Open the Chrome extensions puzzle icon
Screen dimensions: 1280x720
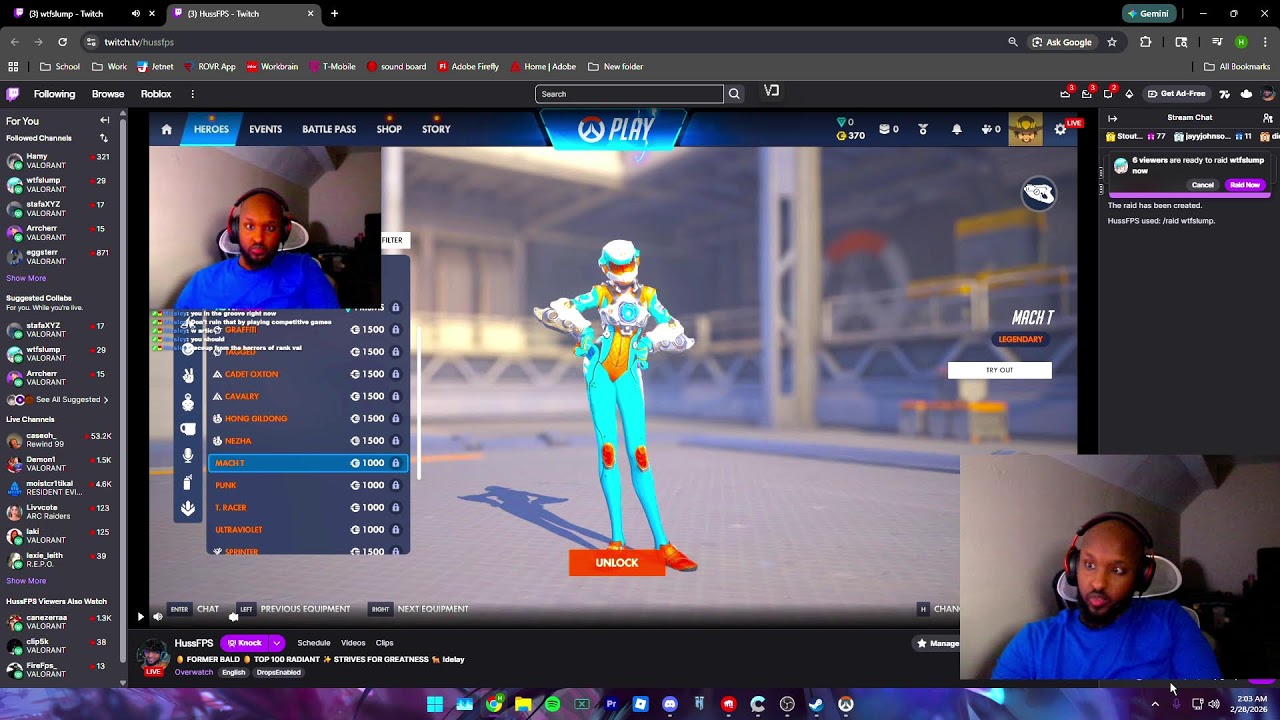pyautogui.click(x=1146, y=42)
